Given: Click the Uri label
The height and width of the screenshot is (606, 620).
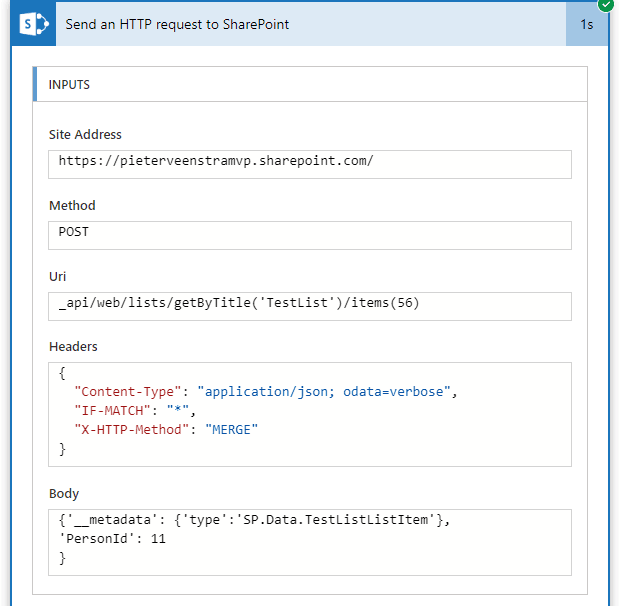Looking at the screenshot, I should click(57, 276).
